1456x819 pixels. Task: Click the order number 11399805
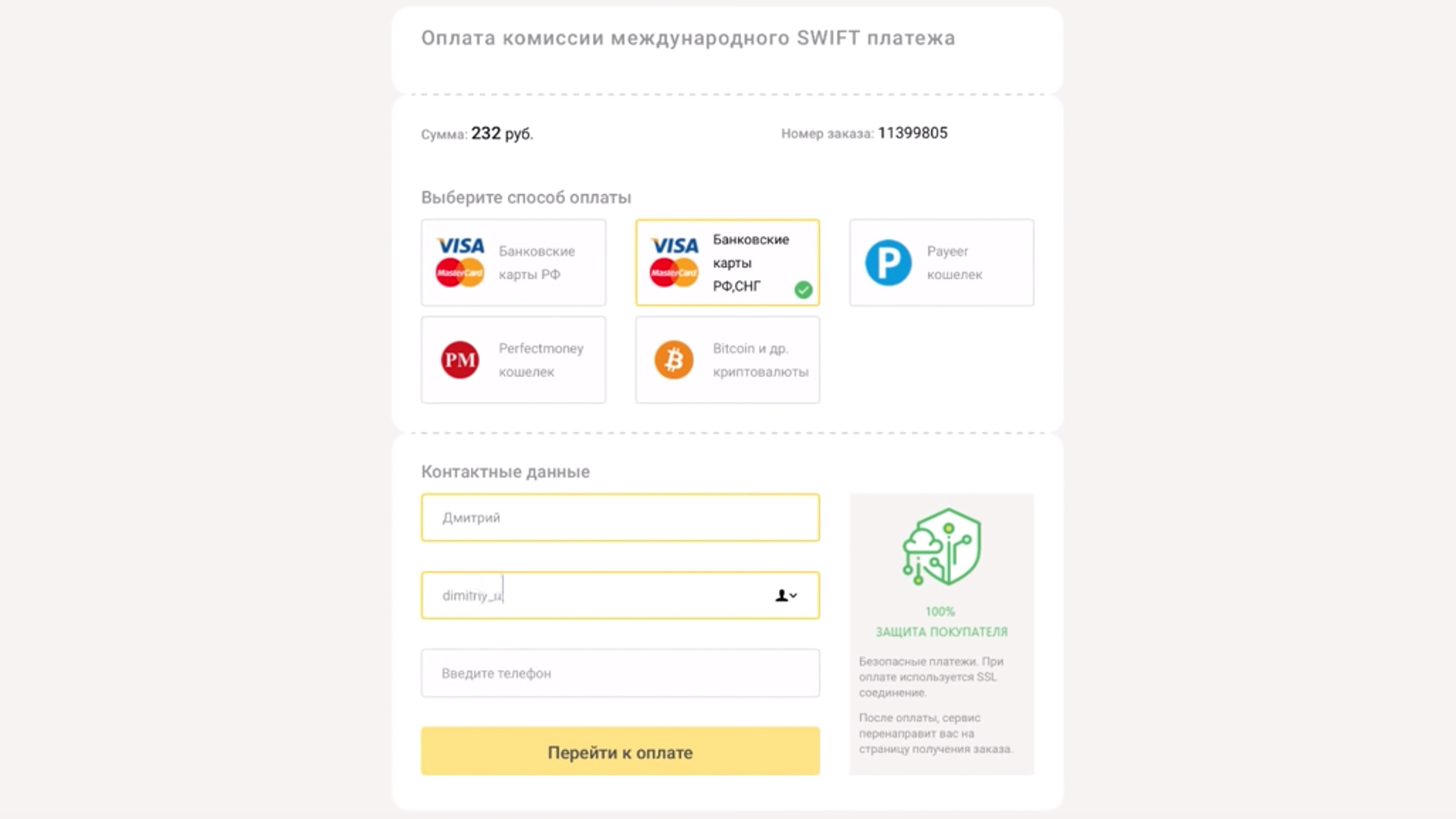point(913,133)
